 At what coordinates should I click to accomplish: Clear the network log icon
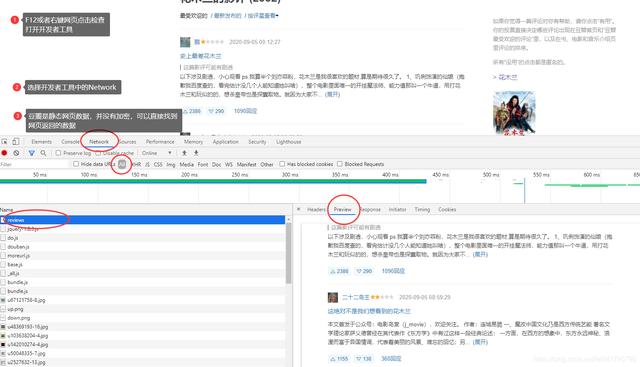pyautogui.click(x=16, y=153)
